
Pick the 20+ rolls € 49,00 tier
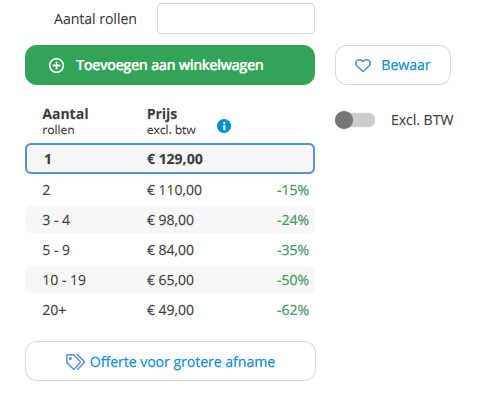[x=170, y=310]
